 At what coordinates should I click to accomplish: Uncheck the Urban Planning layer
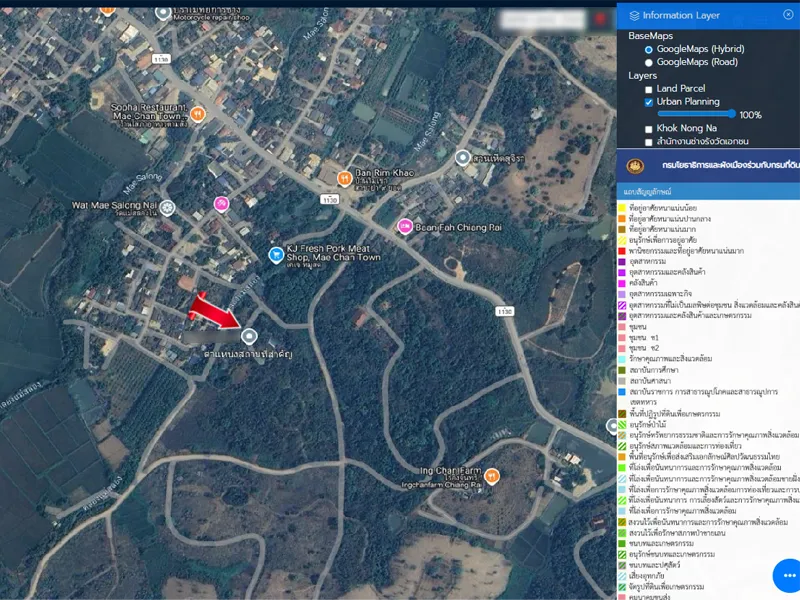click(x=649, y=102)
